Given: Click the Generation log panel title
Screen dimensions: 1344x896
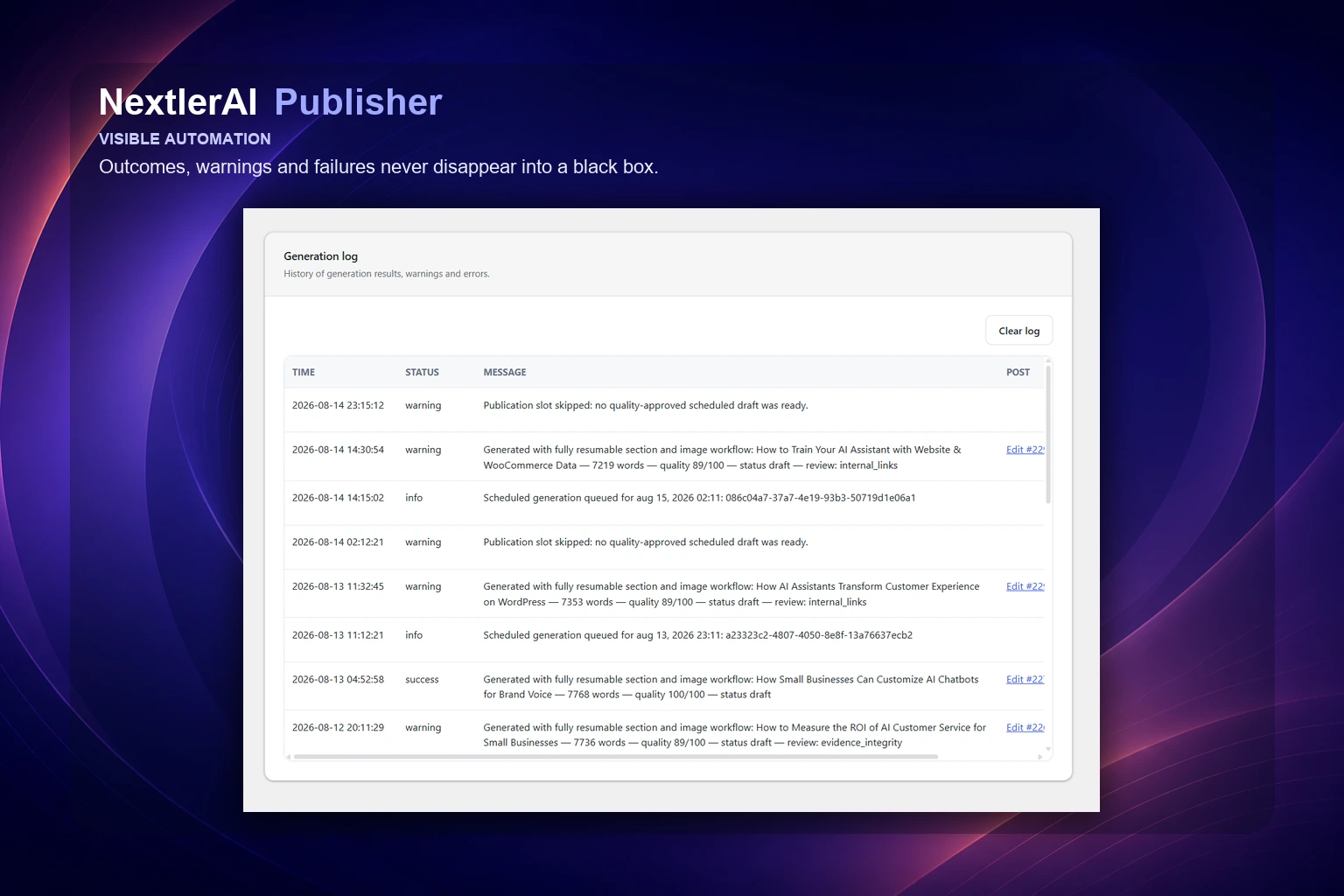Looking at the screenshot, I should pyautogui.click(x=320, y=256).
